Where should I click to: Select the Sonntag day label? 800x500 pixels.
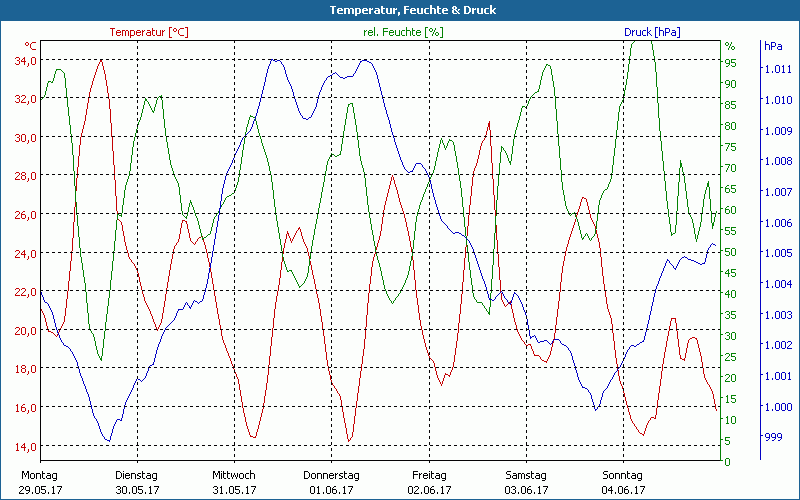[623, 475]
